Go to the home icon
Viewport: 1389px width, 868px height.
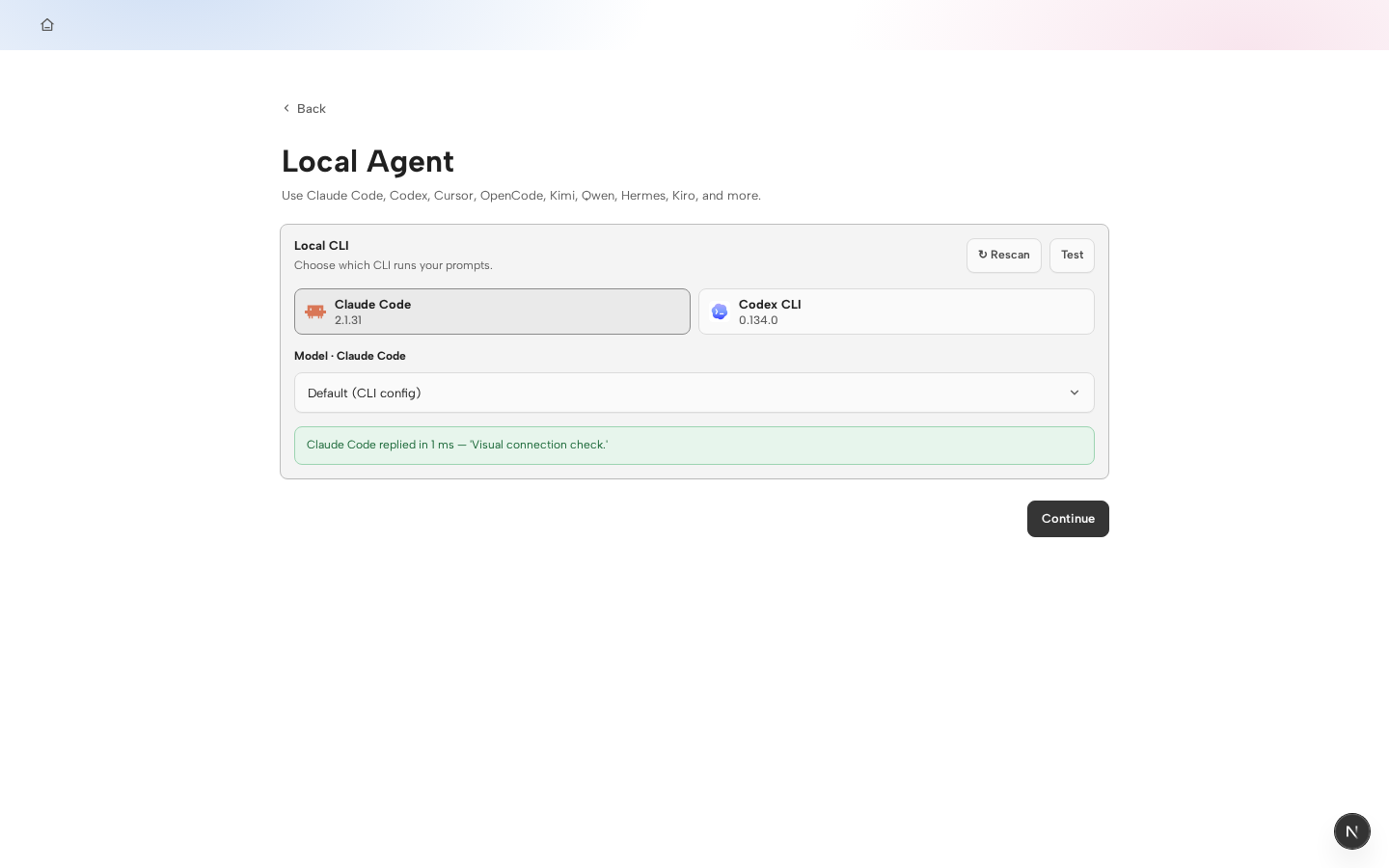point(47,25)
